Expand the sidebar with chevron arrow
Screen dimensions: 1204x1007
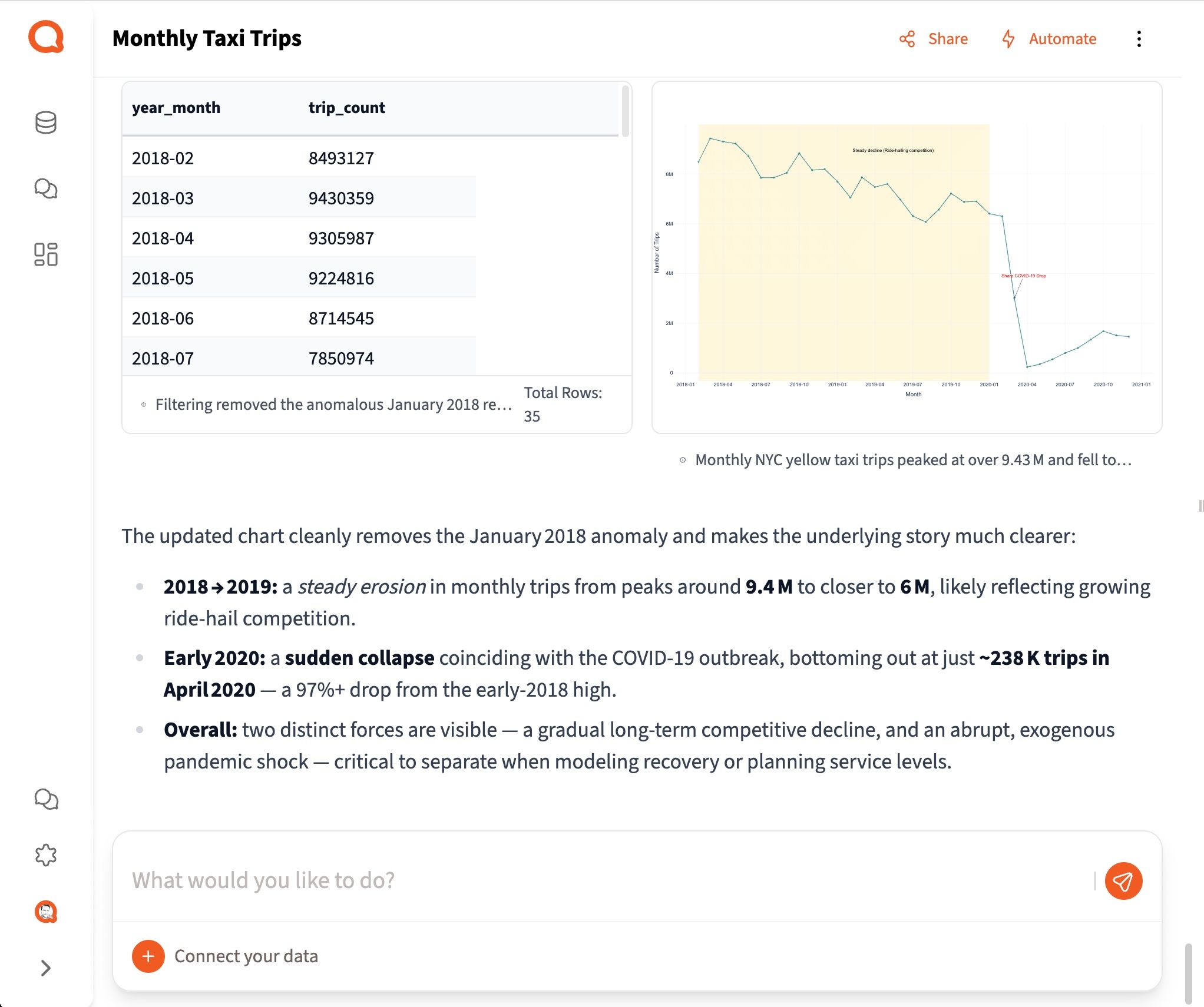[x=46, y=968]
